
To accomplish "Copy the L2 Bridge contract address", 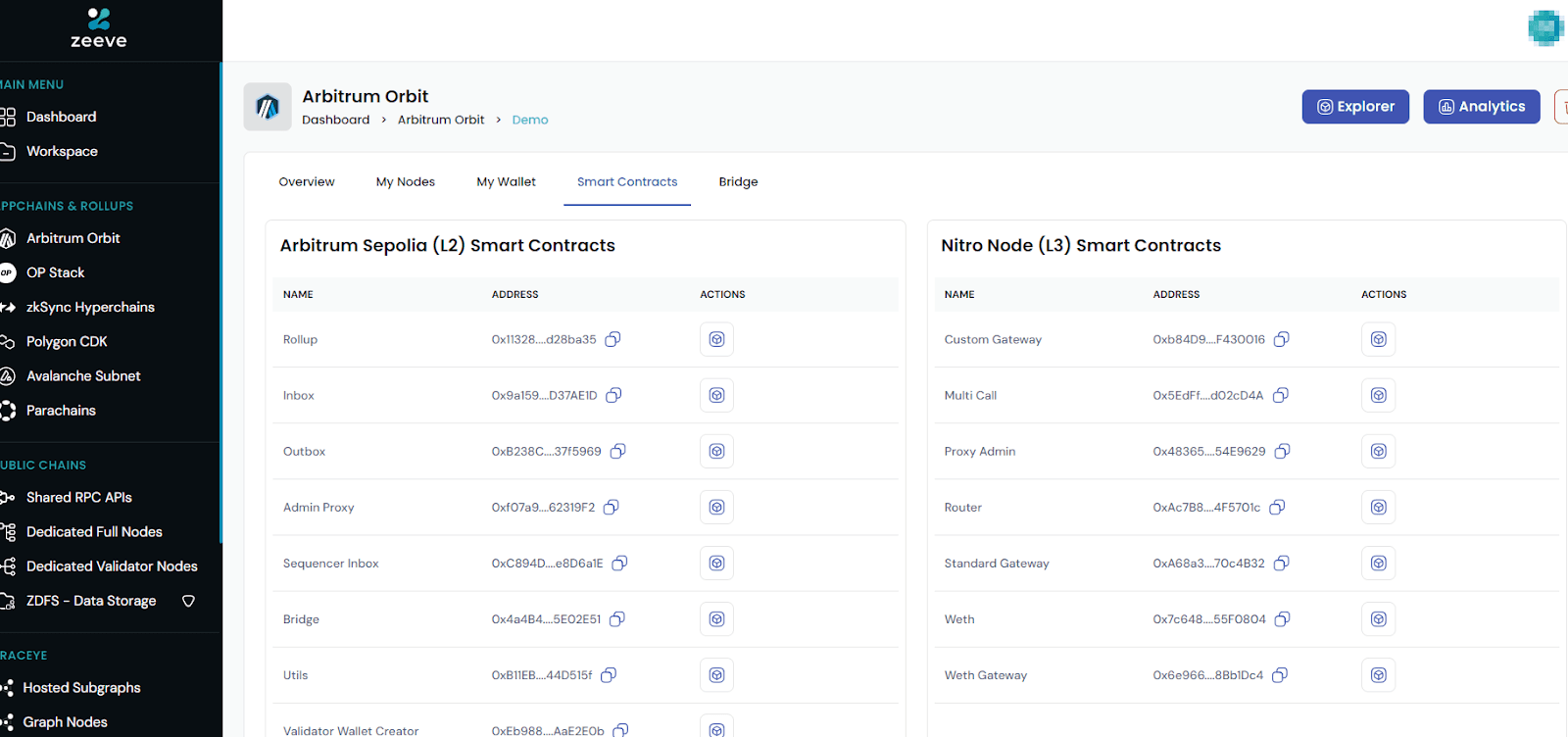I will 617,618.
